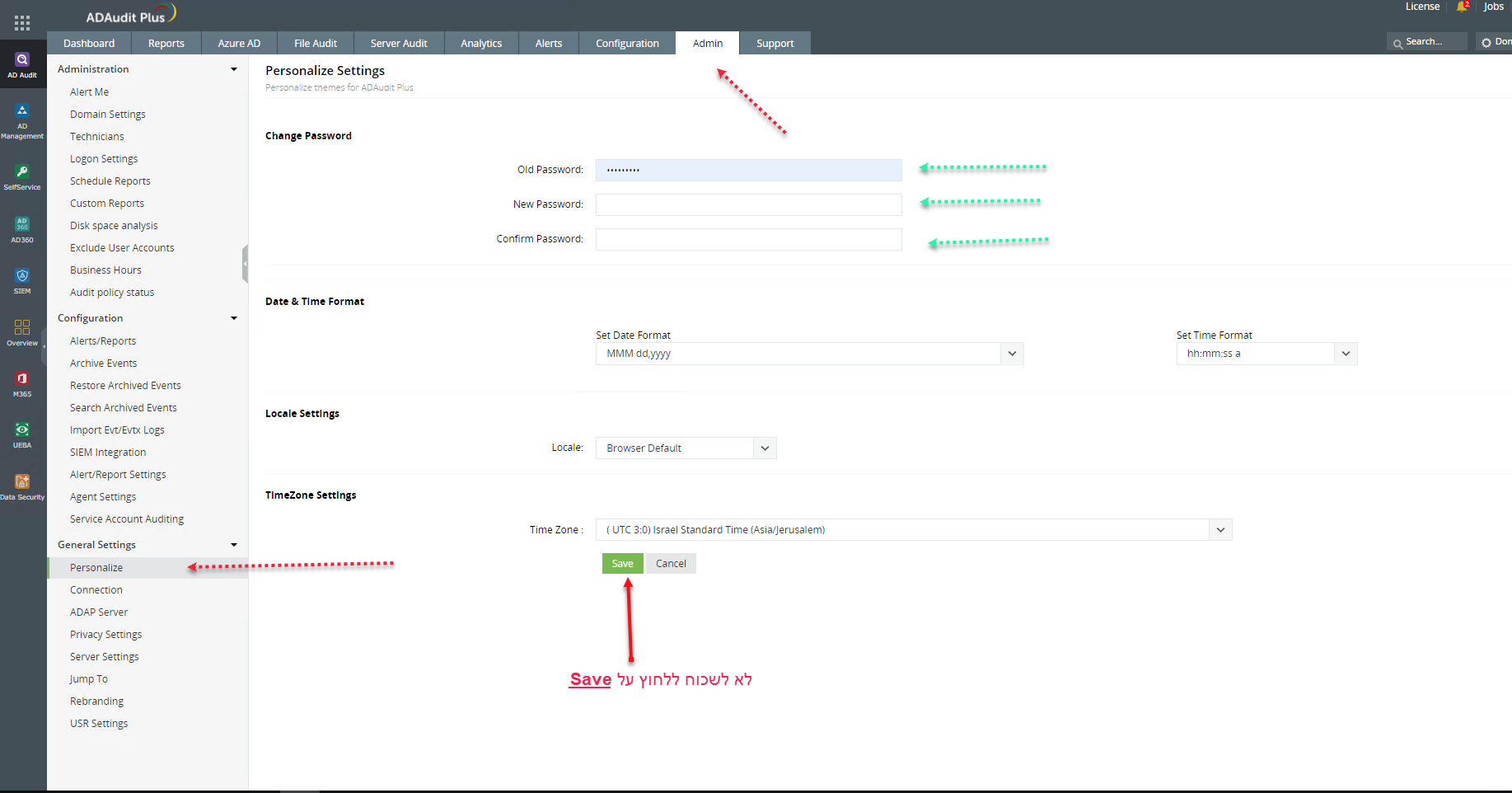The width and height of the screenshot is (1512, 793).
Task: Click the New Password input field
Action: (x=748, y=204)
